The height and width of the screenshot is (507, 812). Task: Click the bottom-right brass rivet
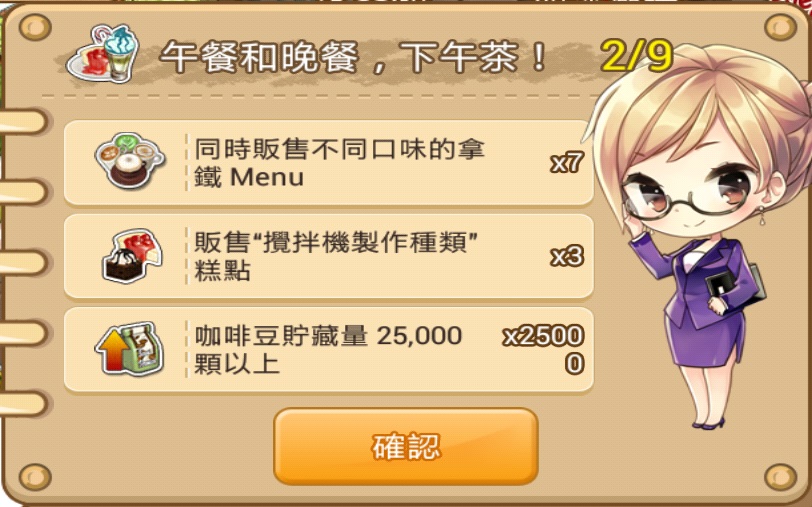click(780, 476)
